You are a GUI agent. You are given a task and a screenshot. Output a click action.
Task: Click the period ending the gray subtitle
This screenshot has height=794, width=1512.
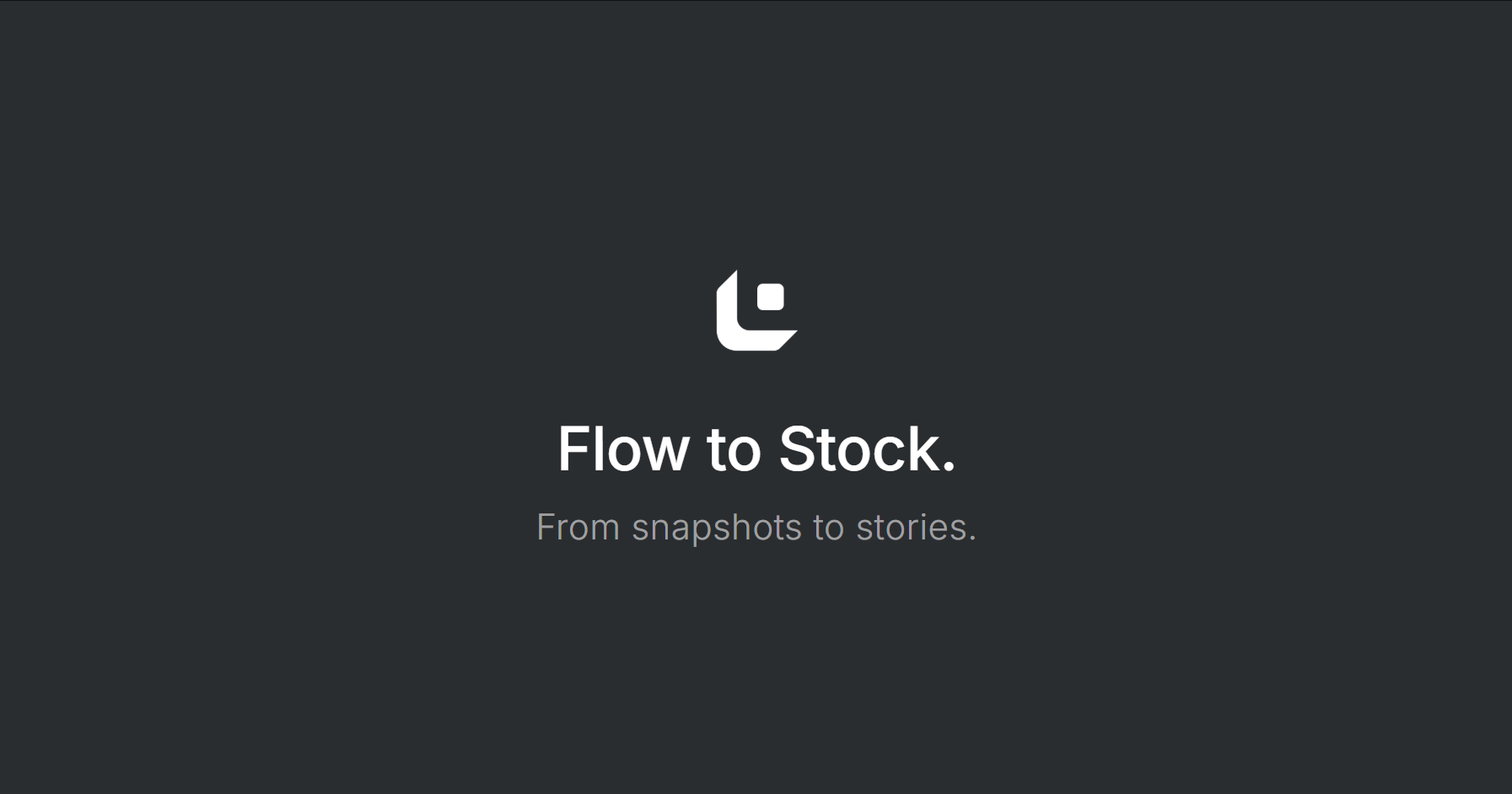tap(972, 539)
